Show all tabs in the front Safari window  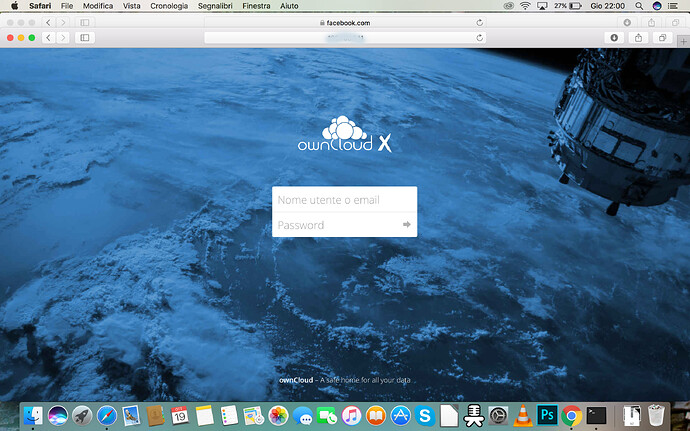point(662,38)
